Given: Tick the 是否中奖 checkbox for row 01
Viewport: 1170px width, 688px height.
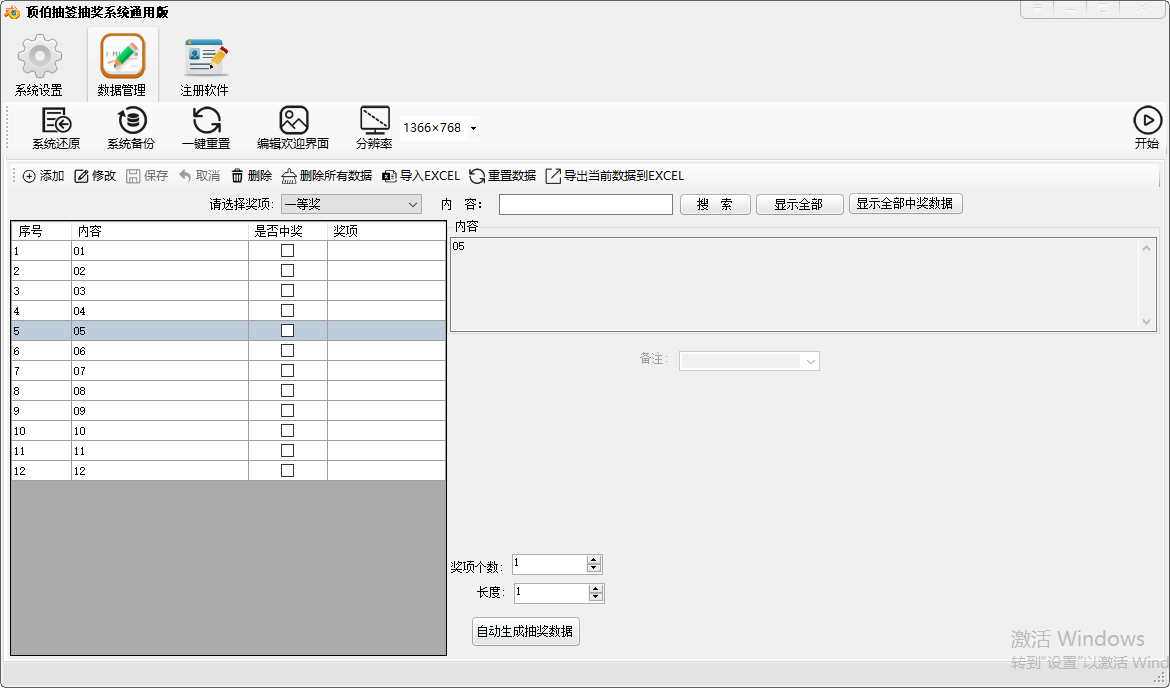Looking at the screenshot, I should pyautogui.click(x=287, y=251).
